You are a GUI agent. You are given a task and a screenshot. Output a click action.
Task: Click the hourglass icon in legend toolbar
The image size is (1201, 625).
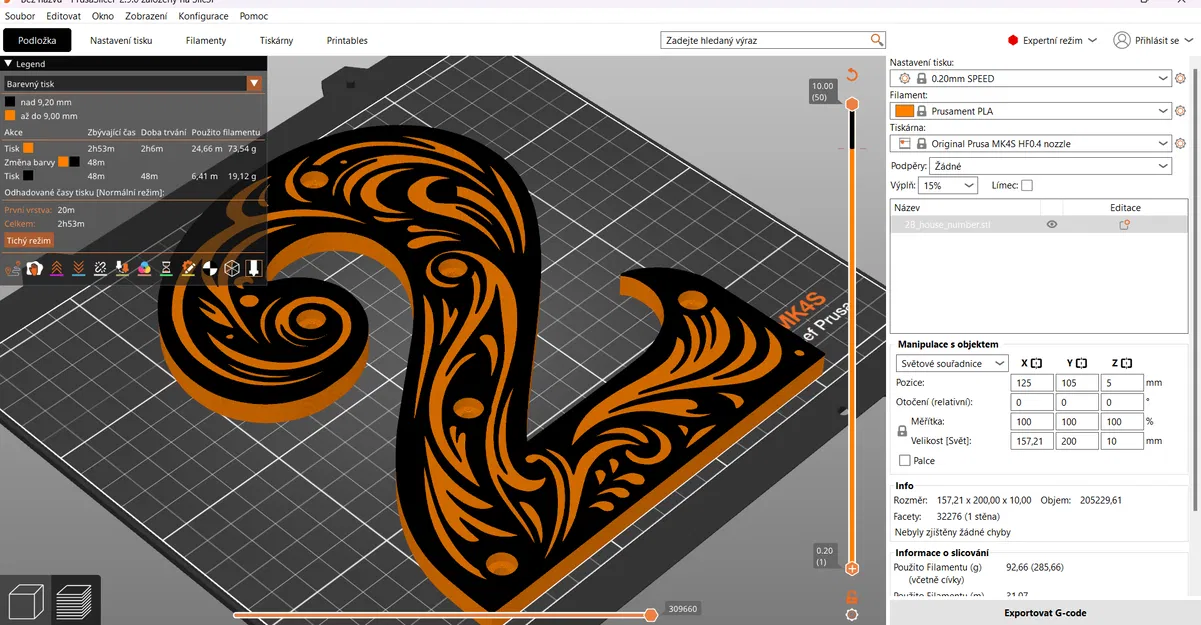(x=166, y=268)
